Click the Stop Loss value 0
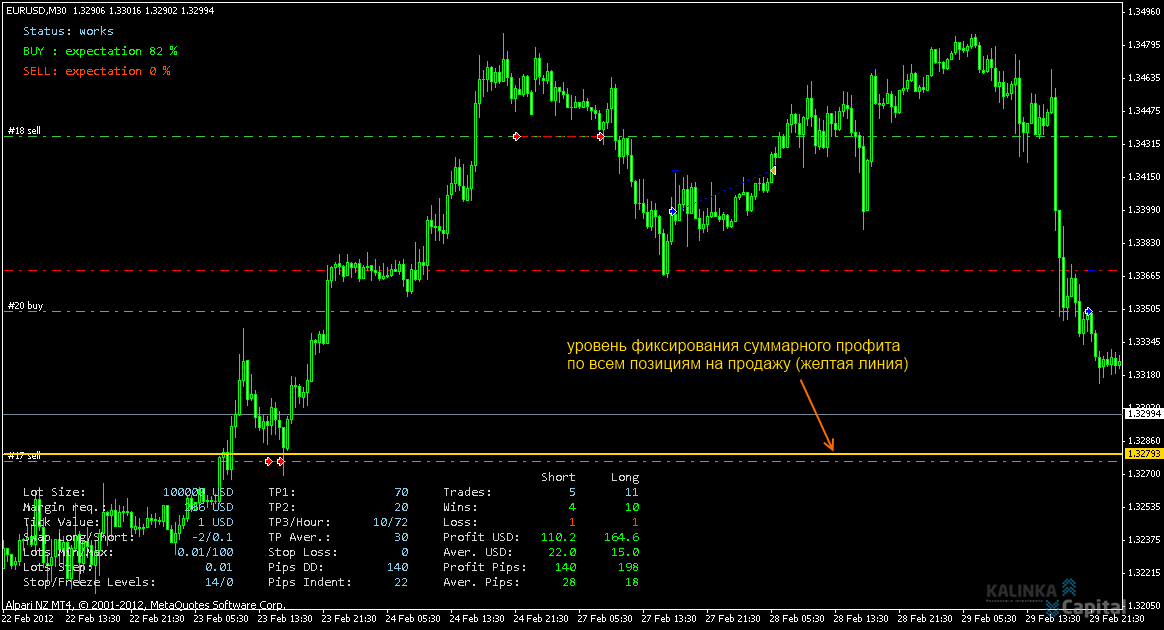Viewport: 1164px width, 630px height. point(405,552)
